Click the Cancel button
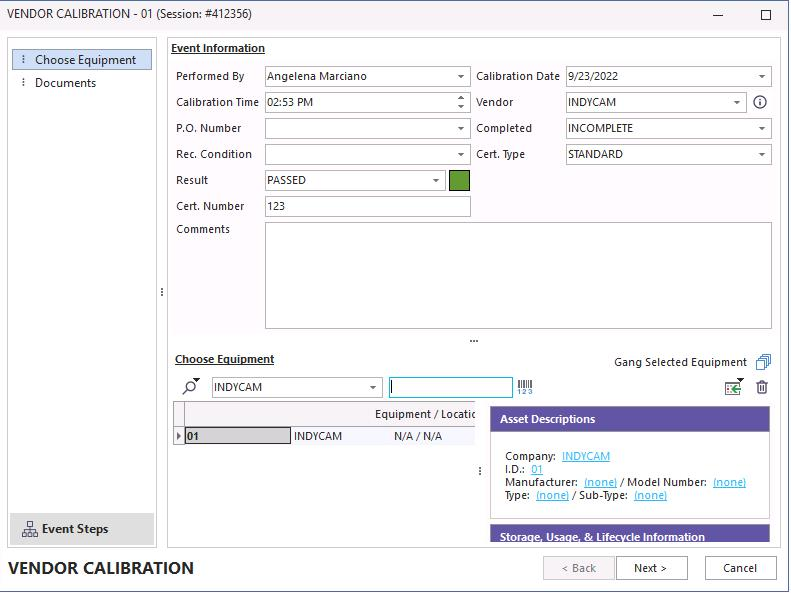The image size is (791, 593). coord(740,568)
